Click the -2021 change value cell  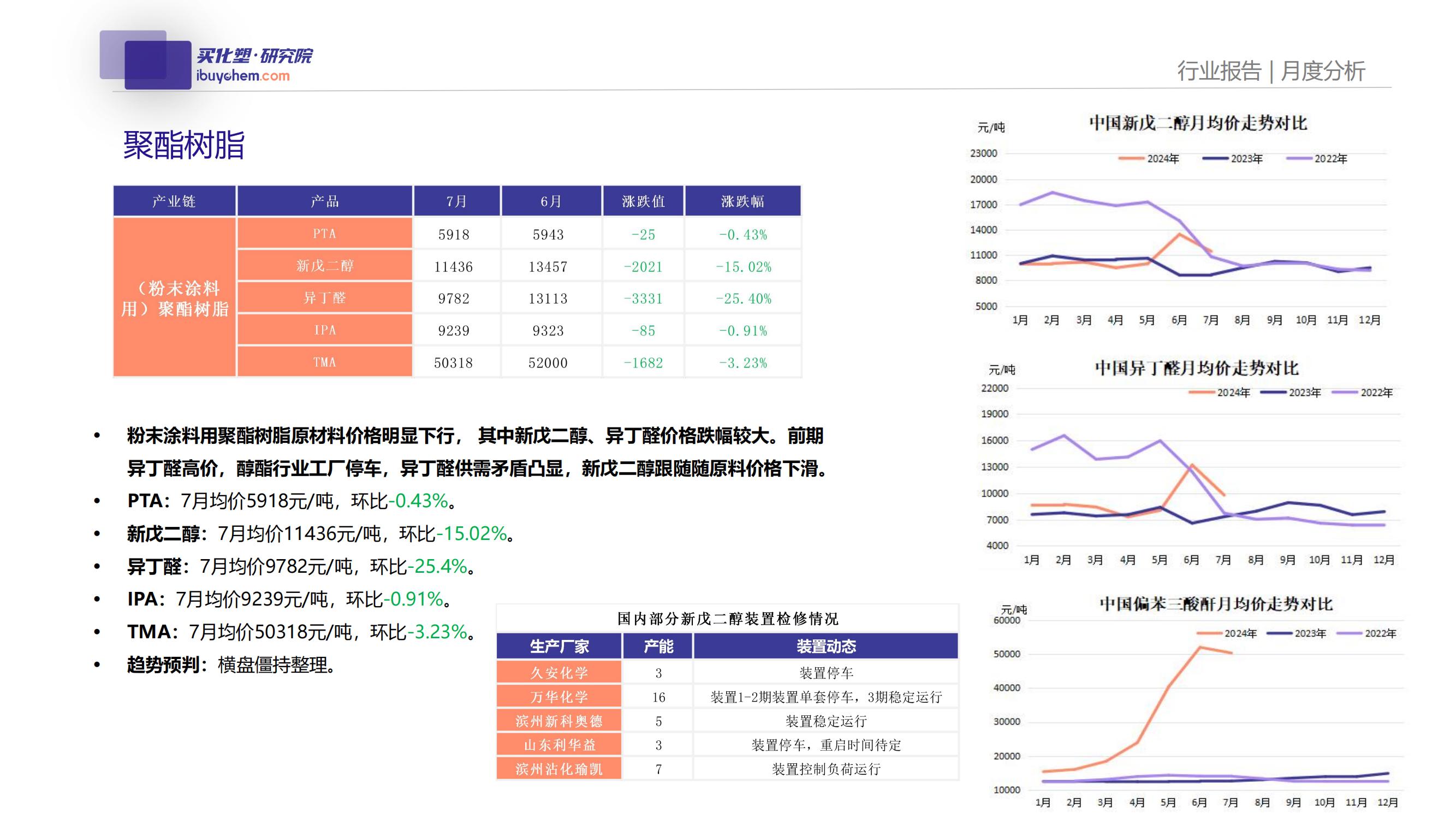(643, 267)
